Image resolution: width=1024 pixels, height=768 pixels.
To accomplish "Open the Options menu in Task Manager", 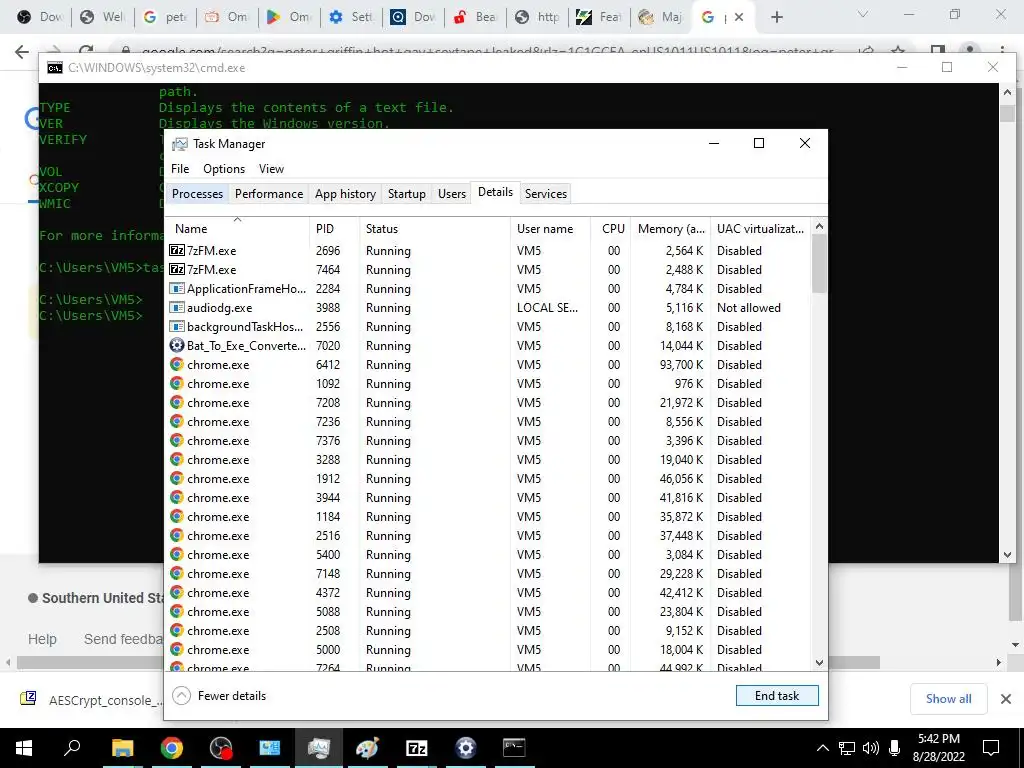I will (224, 168).
